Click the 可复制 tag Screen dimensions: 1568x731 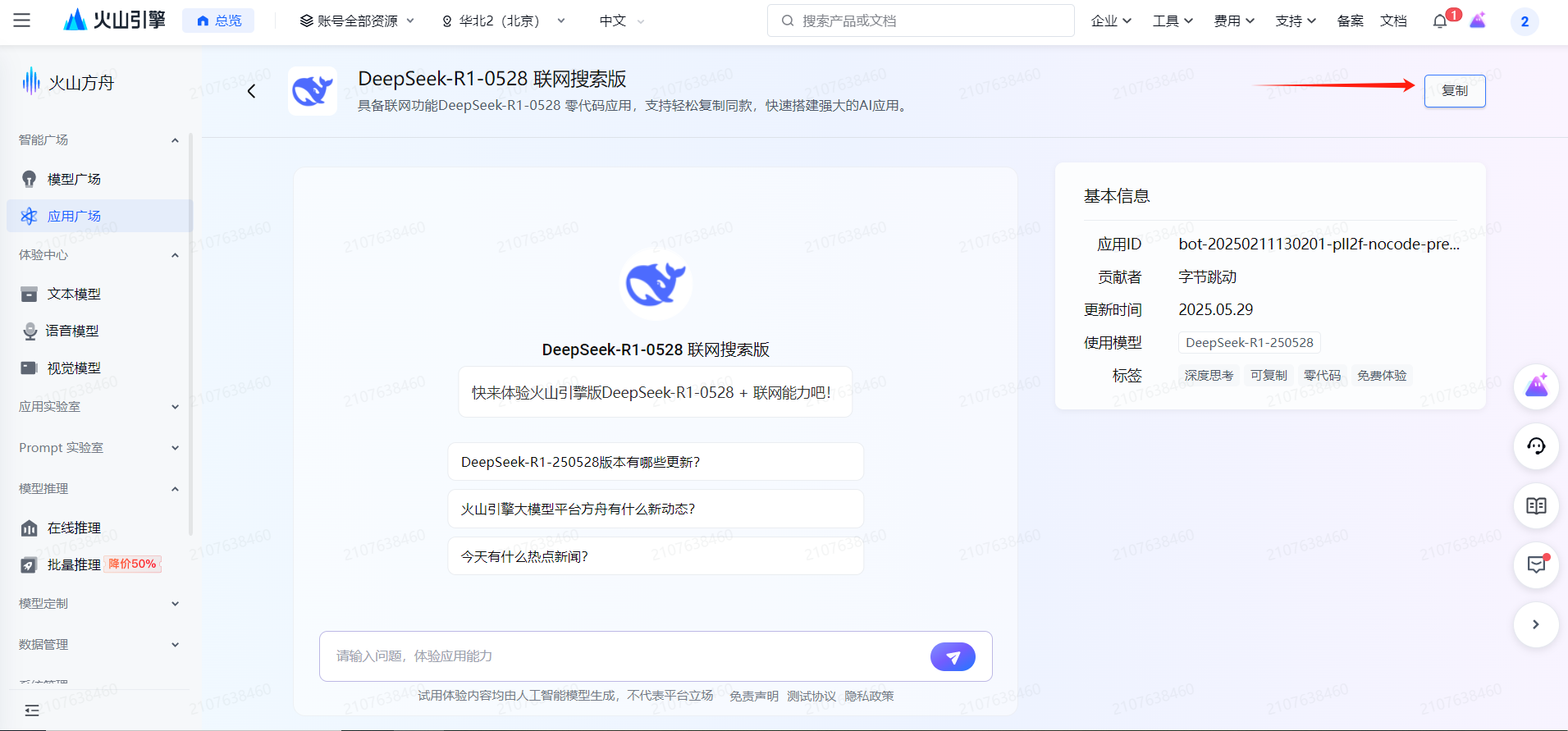tap(1269, 376)
